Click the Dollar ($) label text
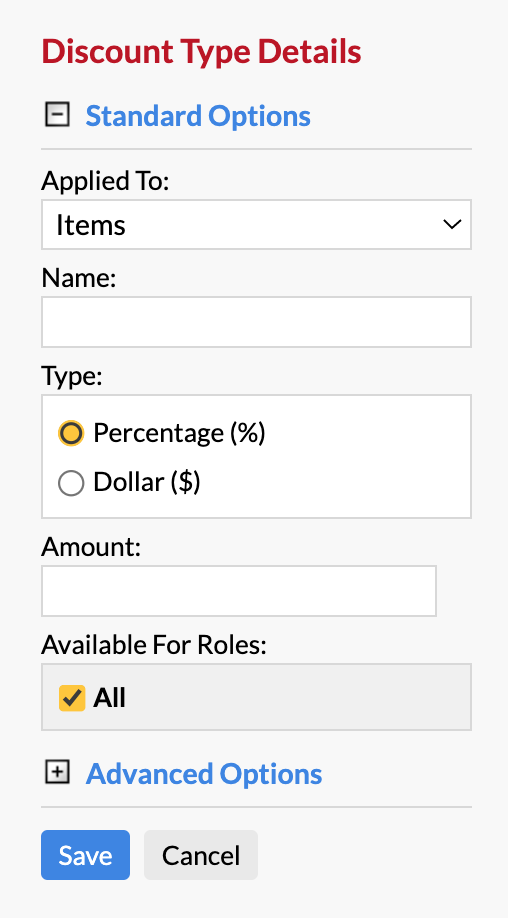Viewport: 508px width, 918px height. pyautogui.click(x=147, y=482)
